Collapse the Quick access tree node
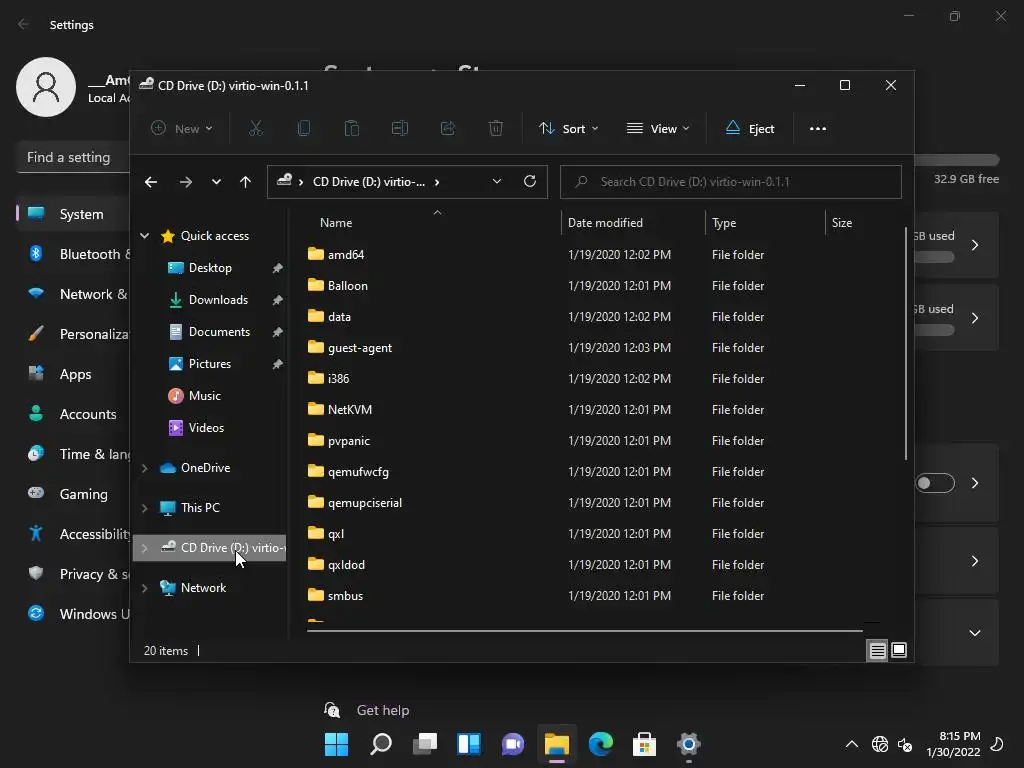Screen dimensions: 1024x768 tap(144, 236)
